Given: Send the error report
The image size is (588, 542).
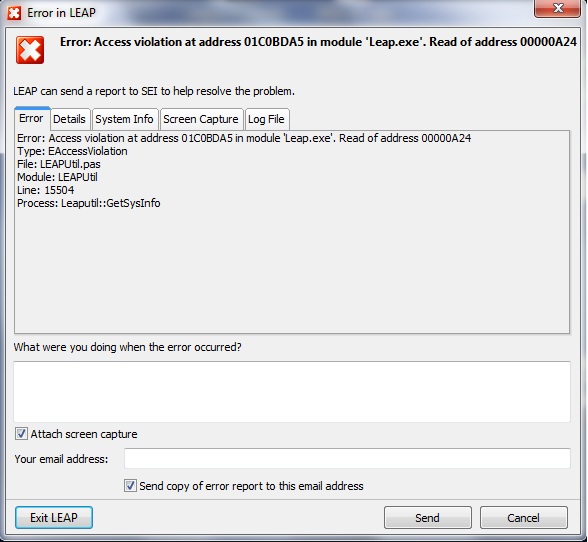Looking at the screenshot, I should click(x=428, y=518).
